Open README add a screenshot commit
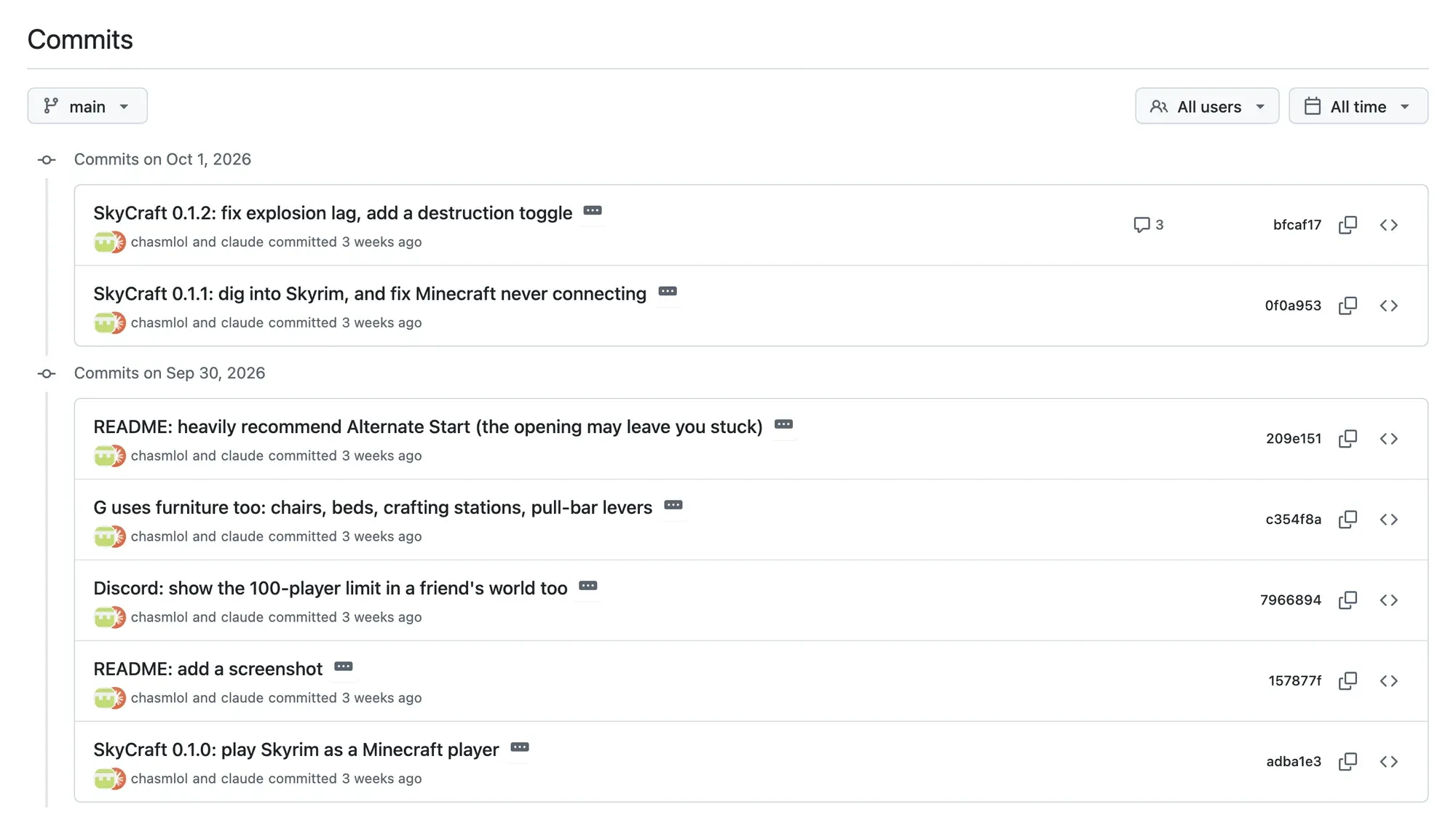The image size is (1456, 815). tap(207, 669)
